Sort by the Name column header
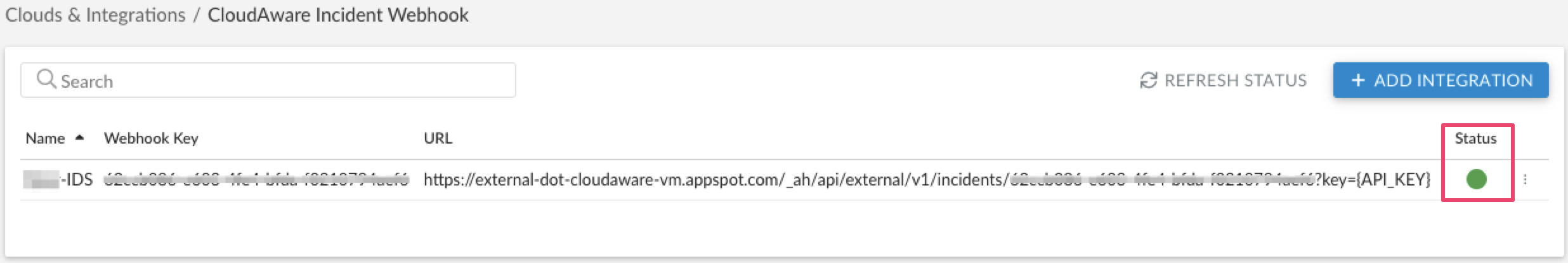 (45, 138)
